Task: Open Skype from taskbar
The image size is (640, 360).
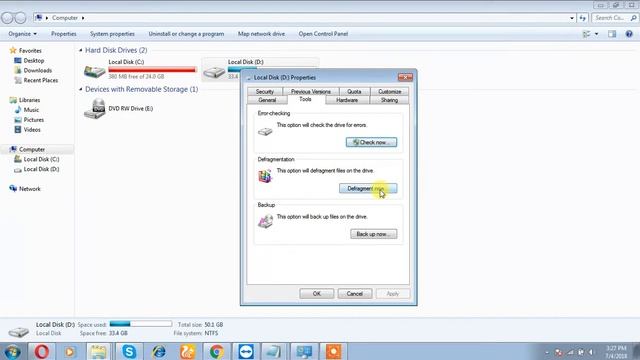Action: coord(129,351)
